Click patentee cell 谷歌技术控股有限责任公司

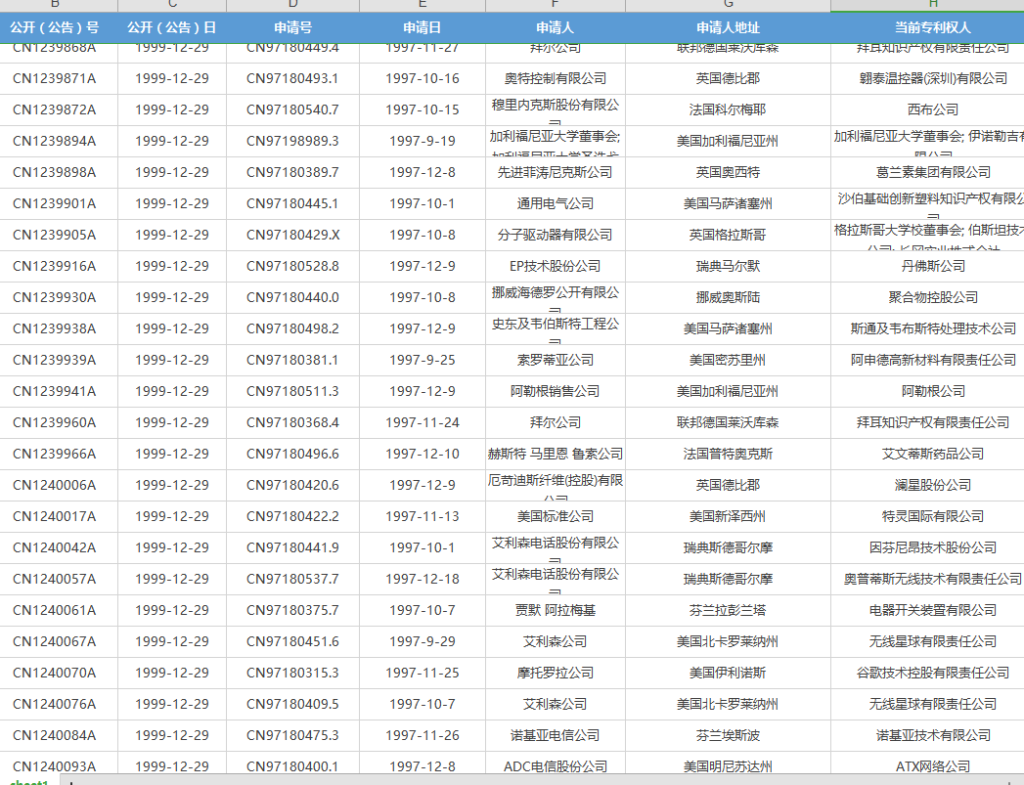click(927, 673)
